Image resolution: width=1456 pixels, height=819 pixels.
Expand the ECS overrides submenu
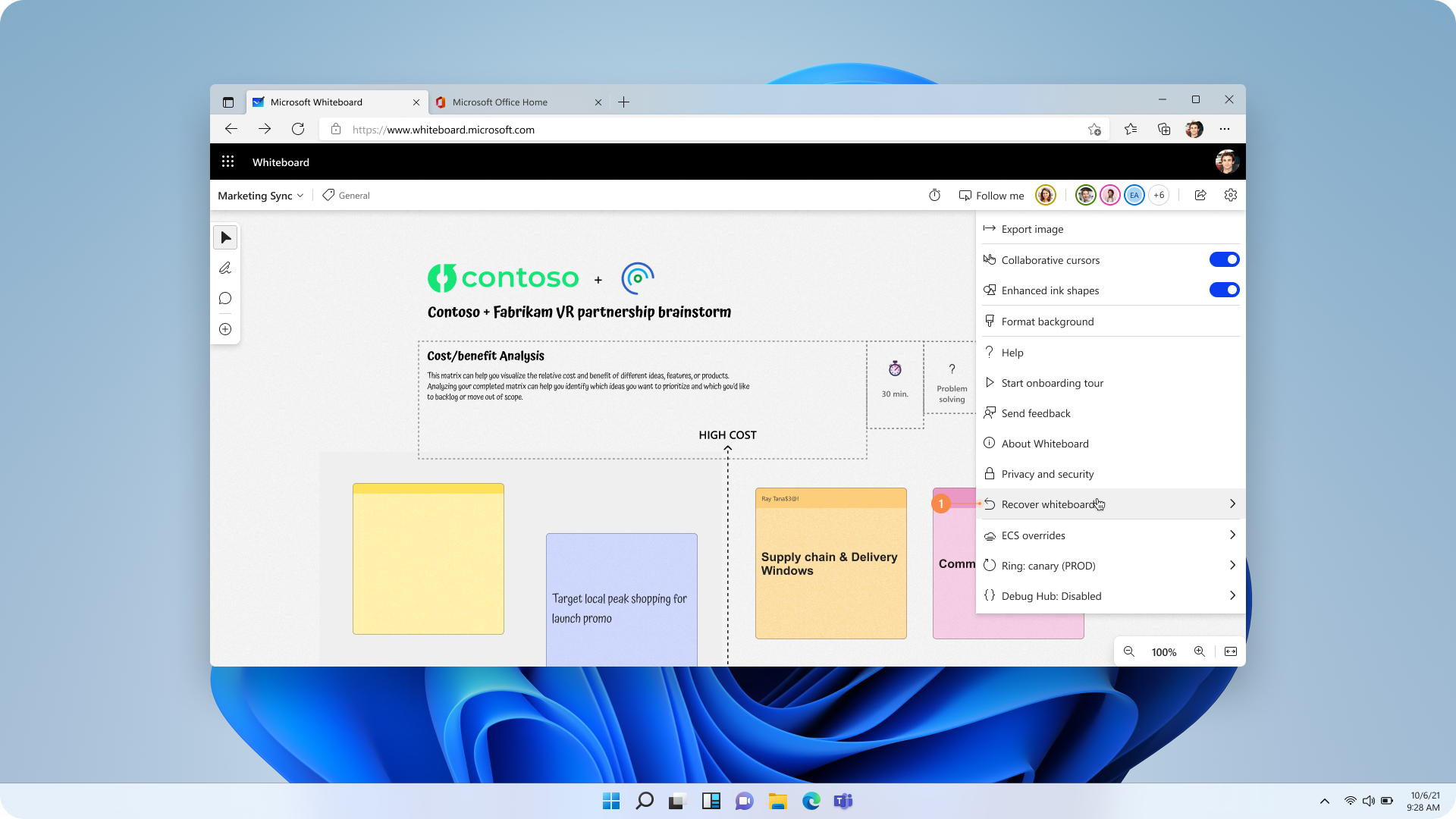point(1109,535)
